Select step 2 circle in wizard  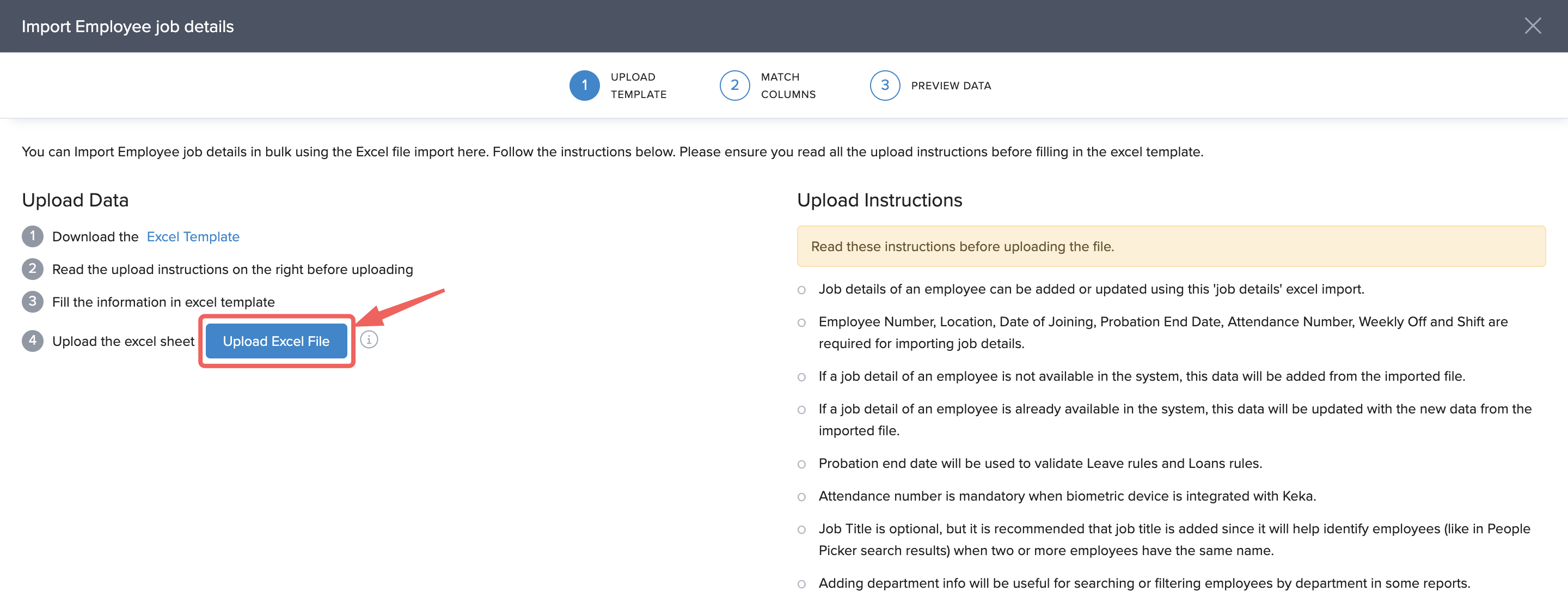tap(734, 86)
